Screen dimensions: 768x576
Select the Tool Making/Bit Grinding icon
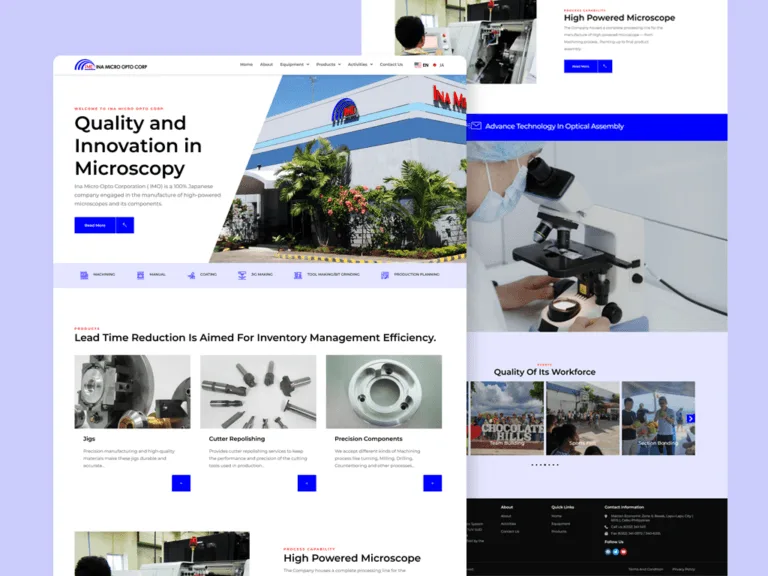point(298,275)
